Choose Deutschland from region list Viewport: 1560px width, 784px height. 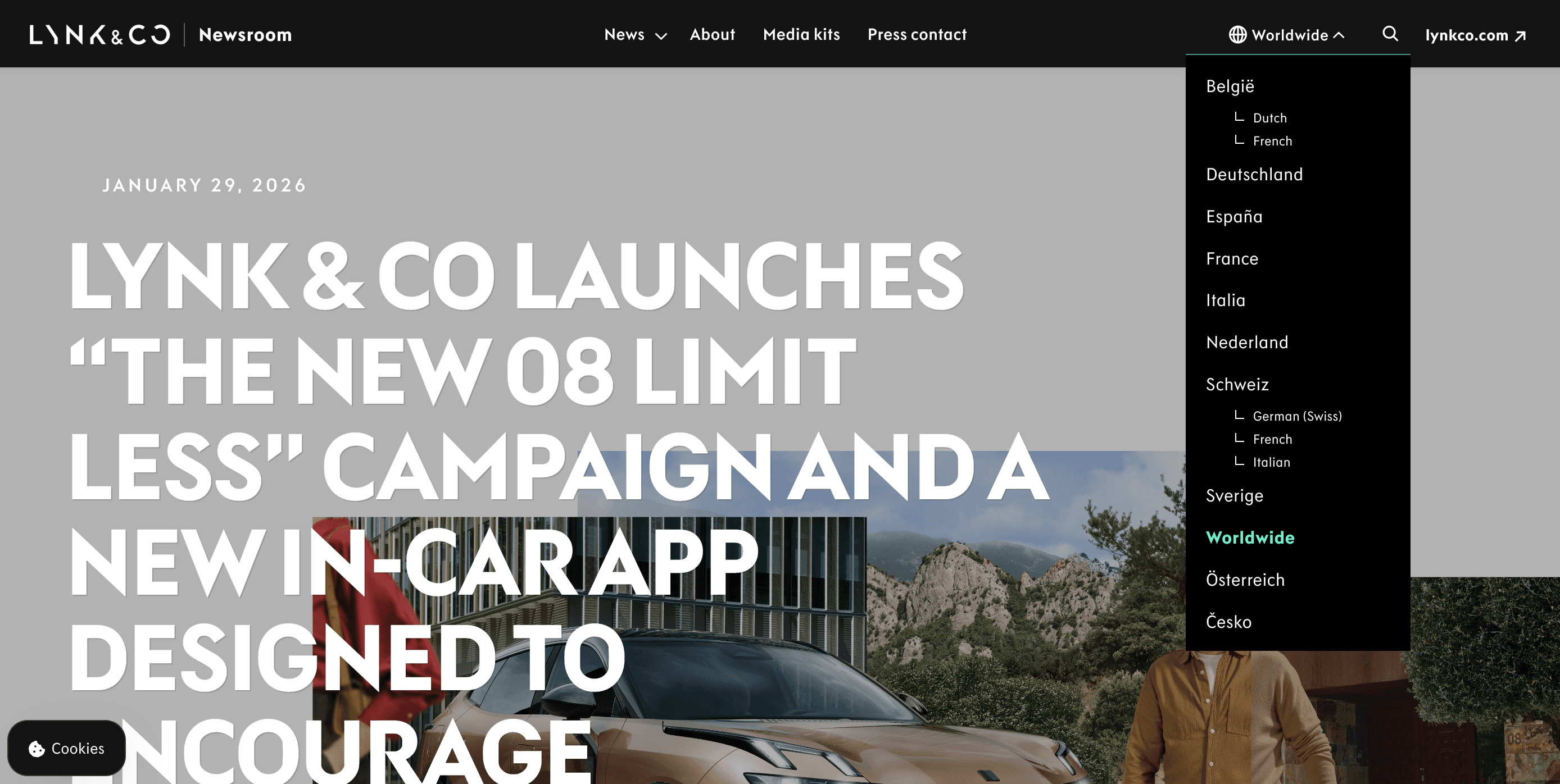[x=1254, y=174]
